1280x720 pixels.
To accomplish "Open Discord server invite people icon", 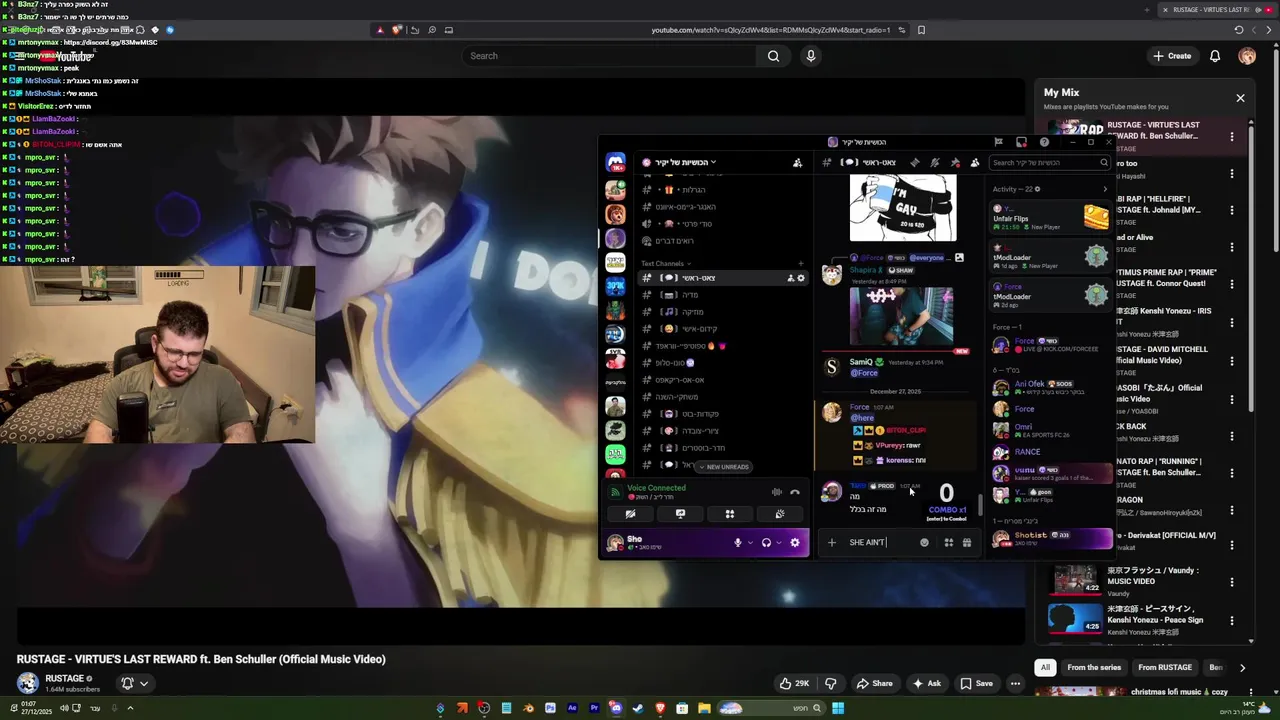I will click(797, 162).
